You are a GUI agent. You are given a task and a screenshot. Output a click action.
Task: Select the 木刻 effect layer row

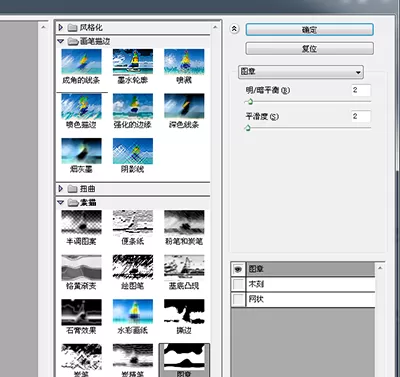(310, 284)
